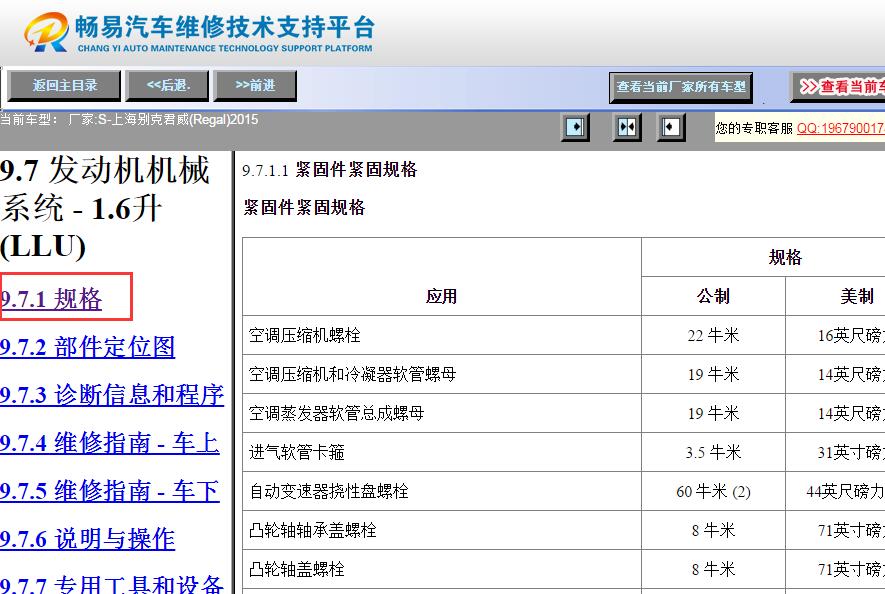Click the third pane layout icon

[x=671, y=127]
